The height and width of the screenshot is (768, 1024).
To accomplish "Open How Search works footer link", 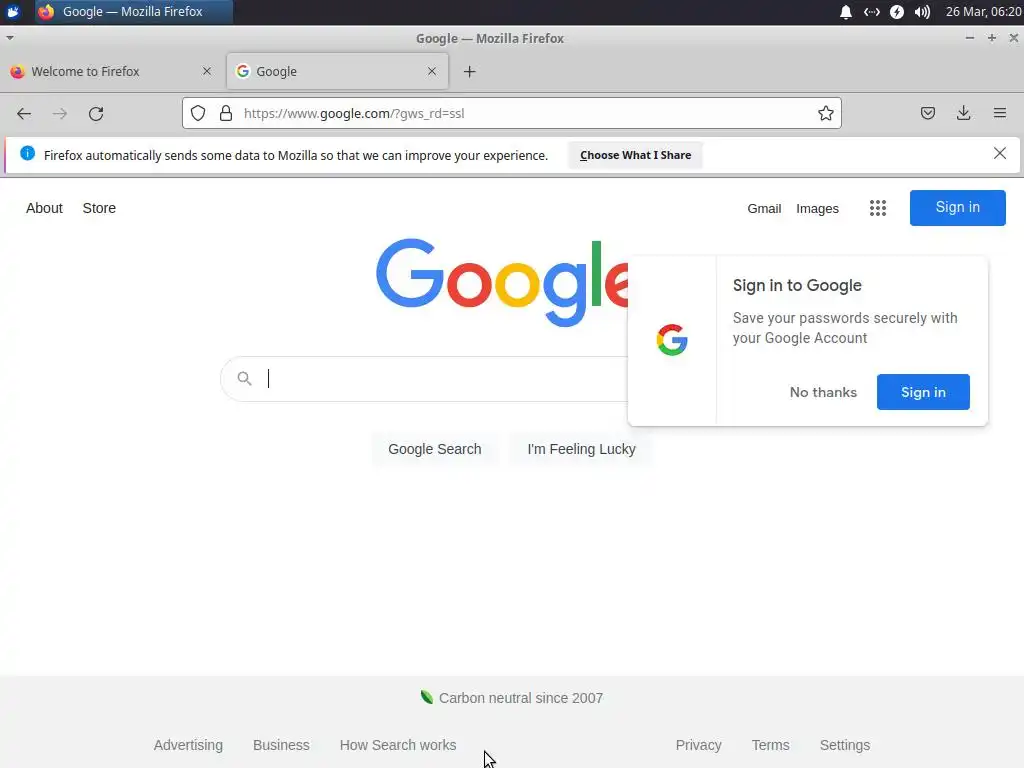I will click(398, 745).
